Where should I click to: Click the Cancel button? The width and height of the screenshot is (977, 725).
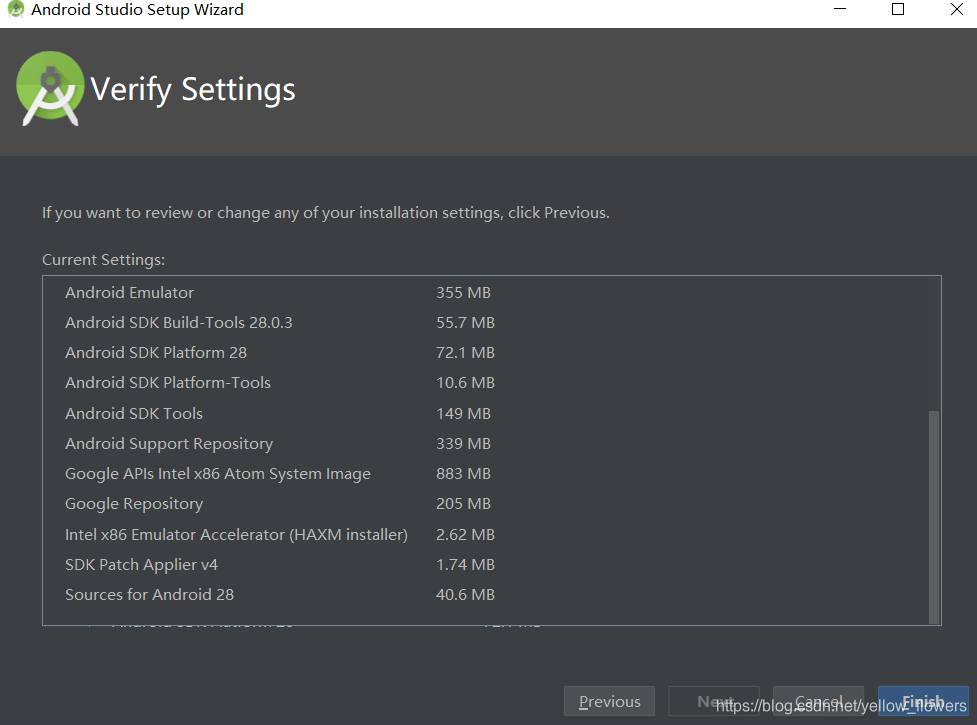point(819,701)
